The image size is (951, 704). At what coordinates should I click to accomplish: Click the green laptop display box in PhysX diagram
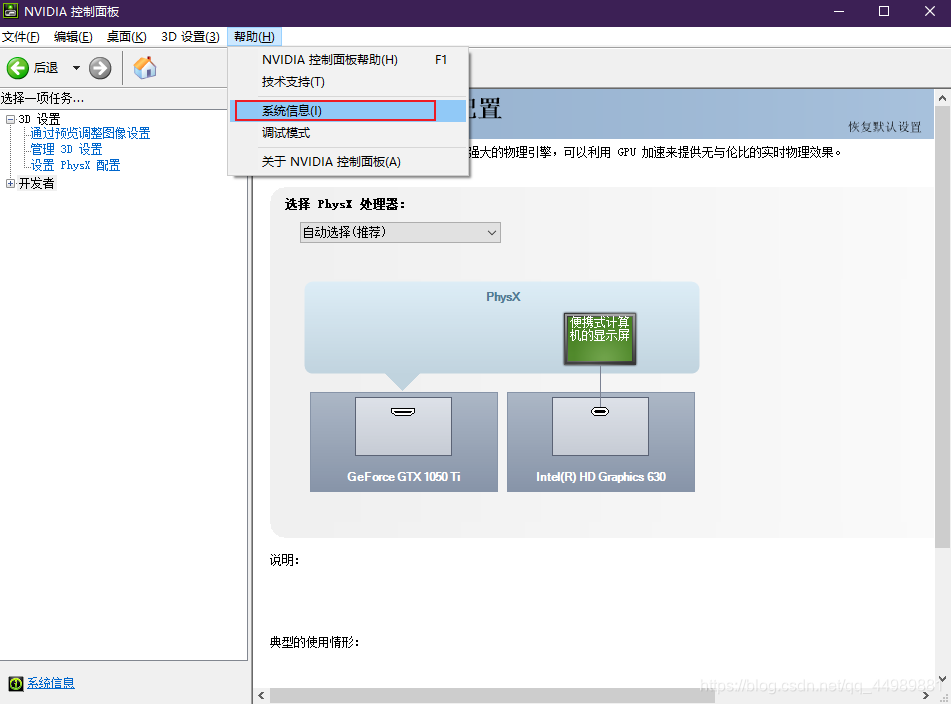click(x=600, y=338)
